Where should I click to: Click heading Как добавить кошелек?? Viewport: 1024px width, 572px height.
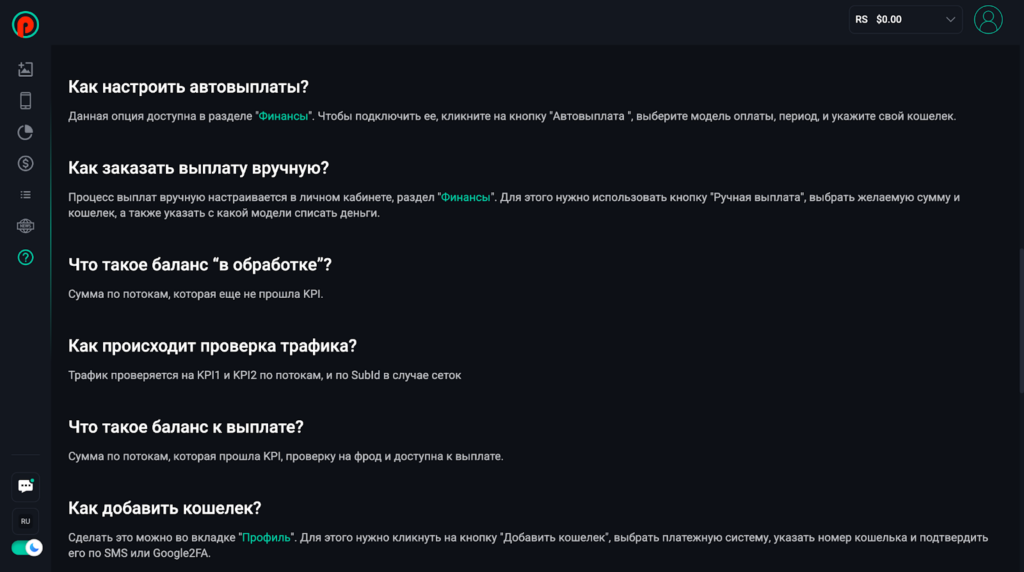click(165, 508)
